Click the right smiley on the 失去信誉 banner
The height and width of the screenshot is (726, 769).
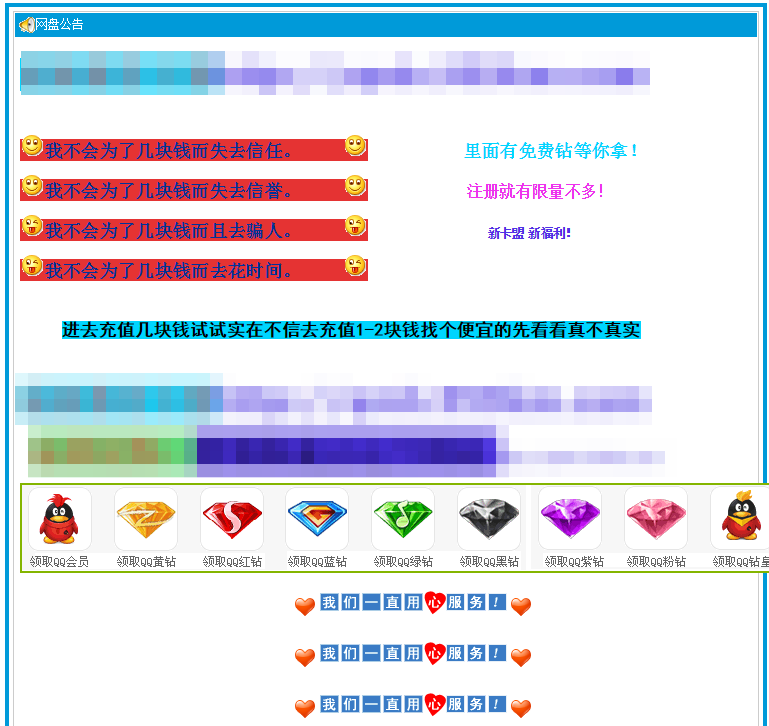click(x=356, y=186)
